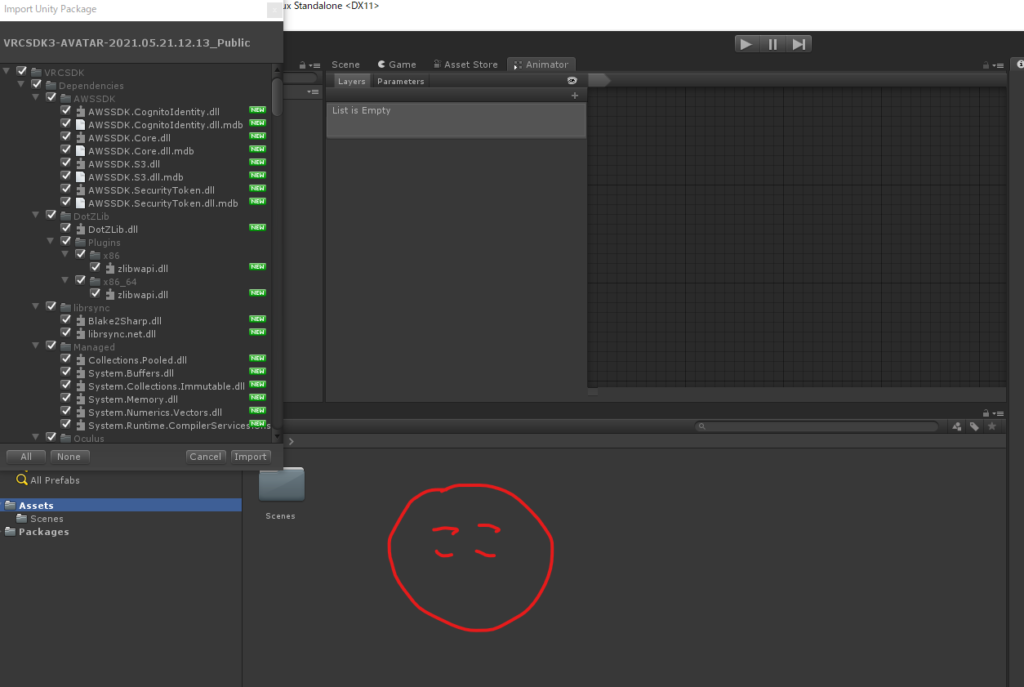The width and height of the screenshot is (1024, 687).
Task: Collapse the librsync folder
Action: [x=36, y=306]
